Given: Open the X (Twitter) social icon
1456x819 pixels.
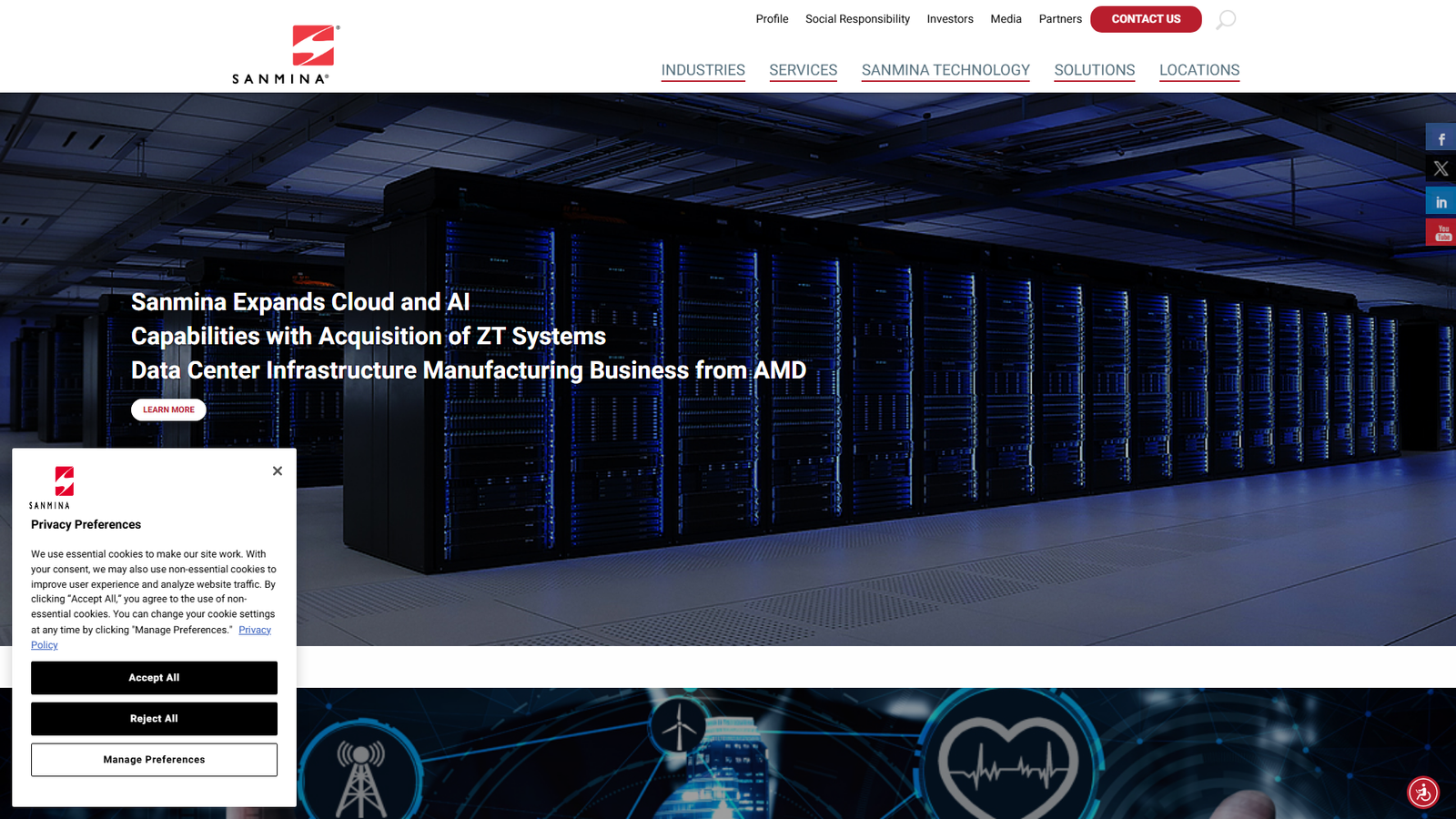Looking at the screenshot, I should (1441, 169).
